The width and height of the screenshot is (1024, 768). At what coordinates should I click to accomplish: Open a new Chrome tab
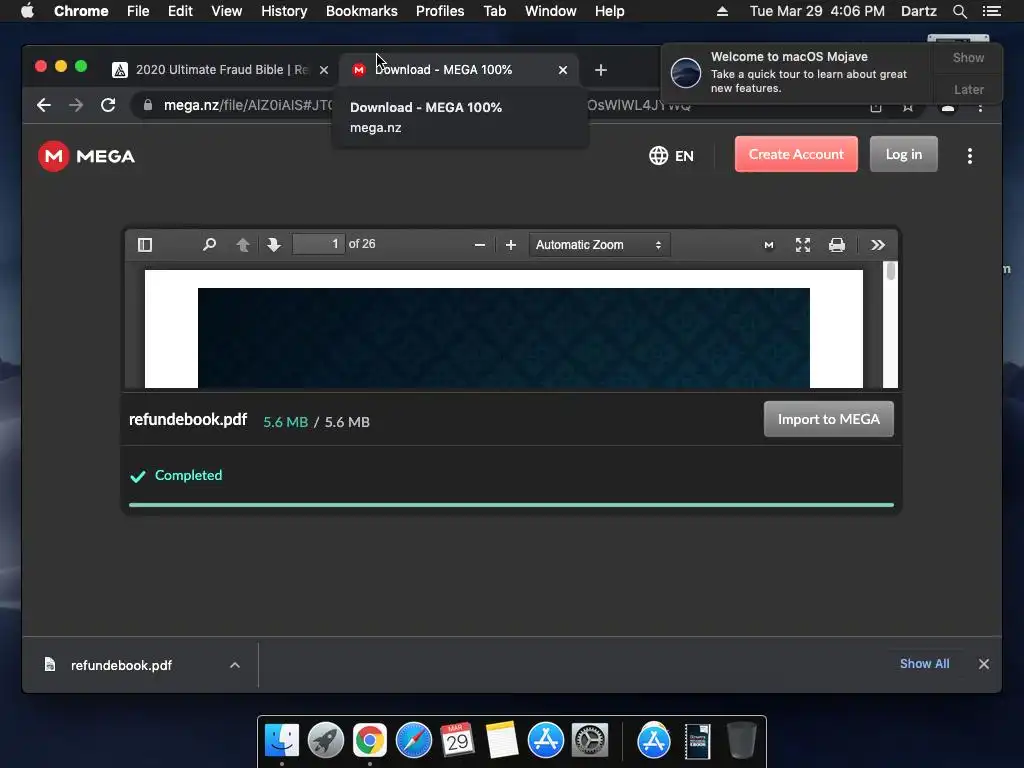coord(601,70)
